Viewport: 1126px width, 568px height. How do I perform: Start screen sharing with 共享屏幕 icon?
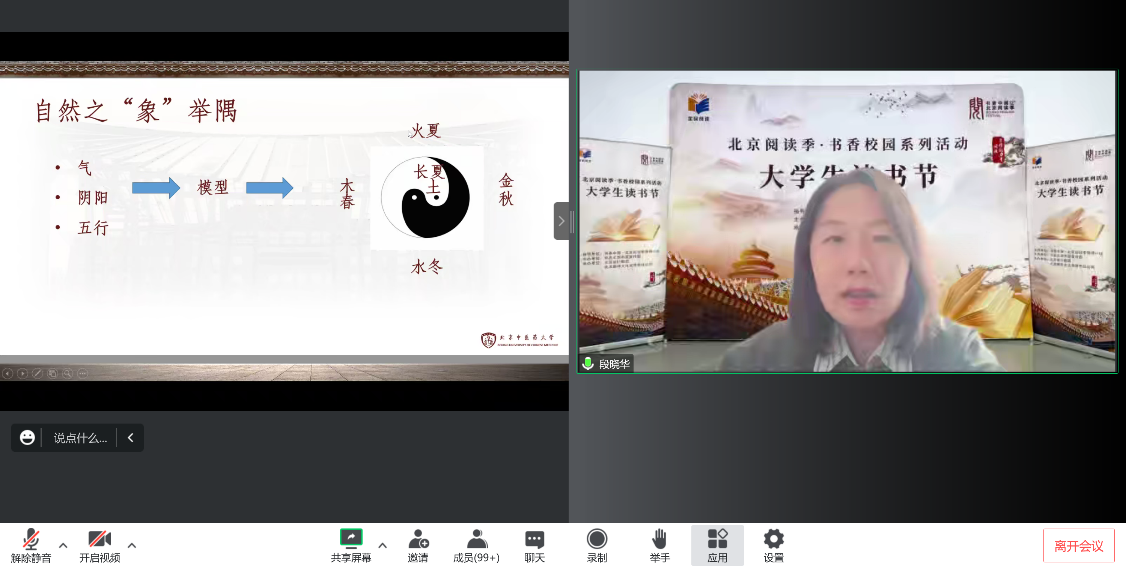point(351,540)
